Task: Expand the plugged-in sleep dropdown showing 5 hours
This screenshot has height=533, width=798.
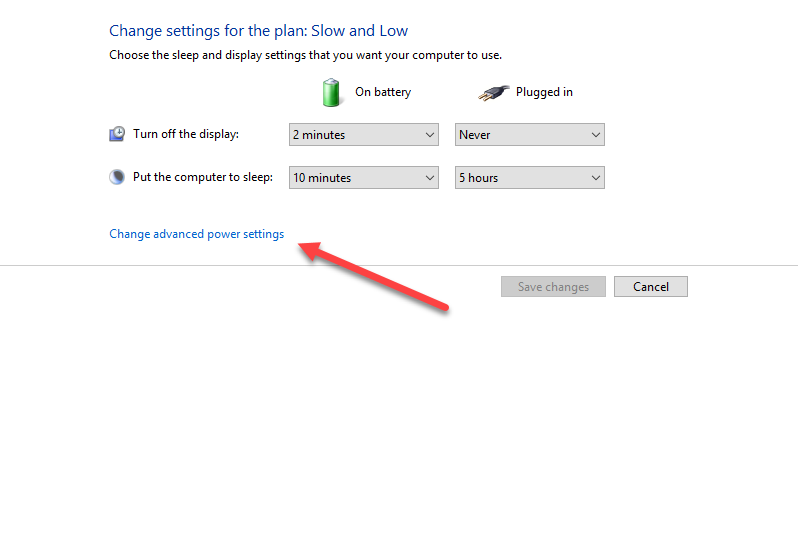Action: pos(529,178)
